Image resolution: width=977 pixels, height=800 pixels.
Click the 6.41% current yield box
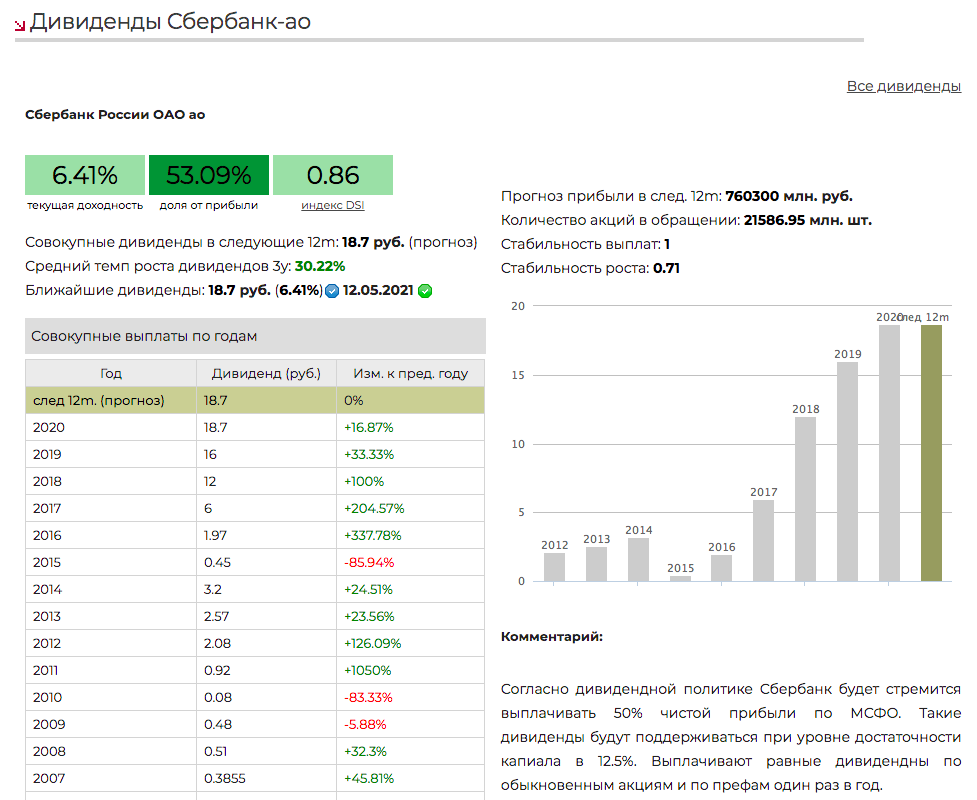[x=85, y=175]
